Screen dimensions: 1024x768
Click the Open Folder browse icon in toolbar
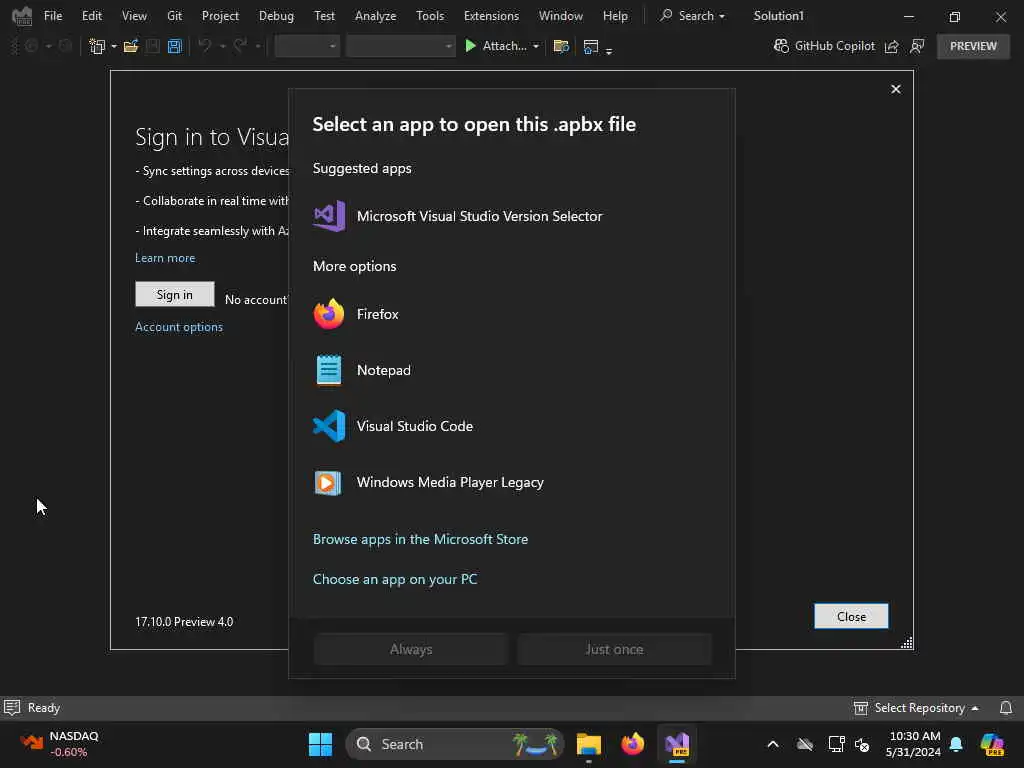pyautogui.click(x=560, y=46)
